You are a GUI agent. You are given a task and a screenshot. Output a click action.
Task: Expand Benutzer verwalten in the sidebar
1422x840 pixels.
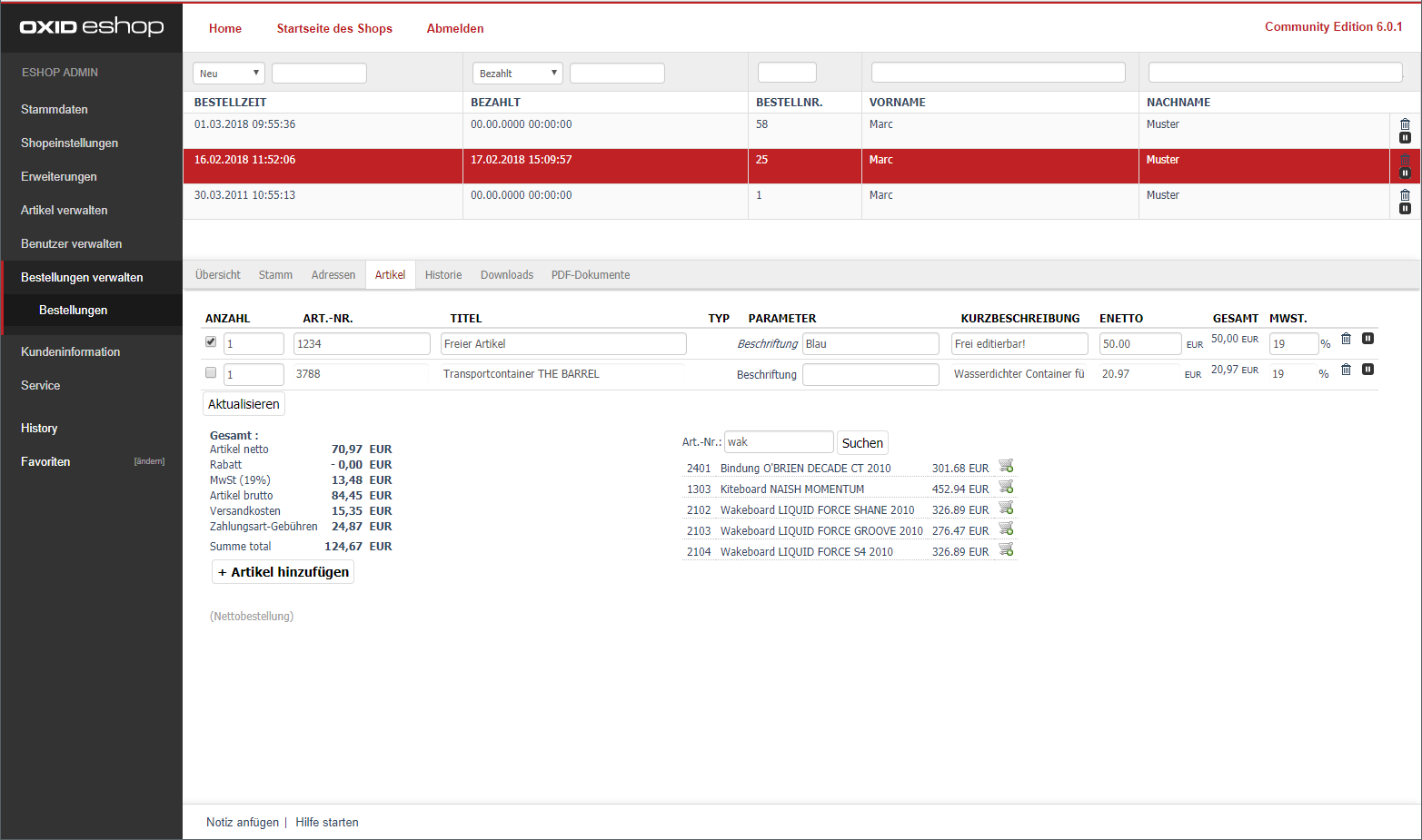point(71,243)
